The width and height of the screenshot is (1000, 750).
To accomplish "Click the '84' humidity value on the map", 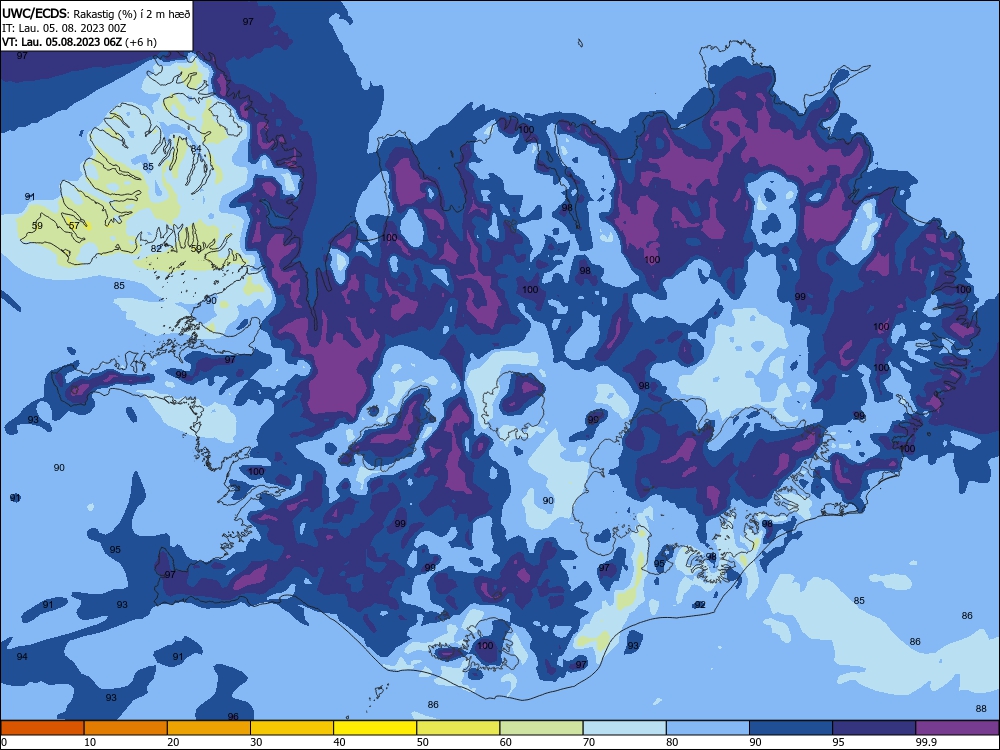I will pyautogui.click(x=196, y=149).
